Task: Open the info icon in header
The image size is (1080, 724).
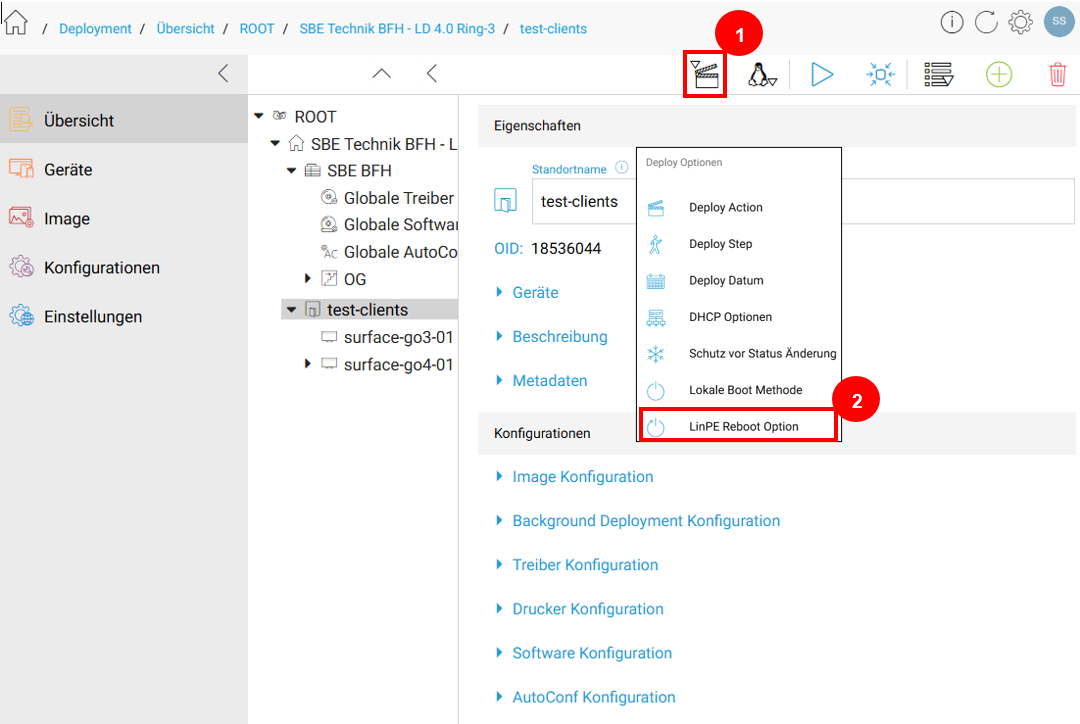Action: (x=952, y=23)
